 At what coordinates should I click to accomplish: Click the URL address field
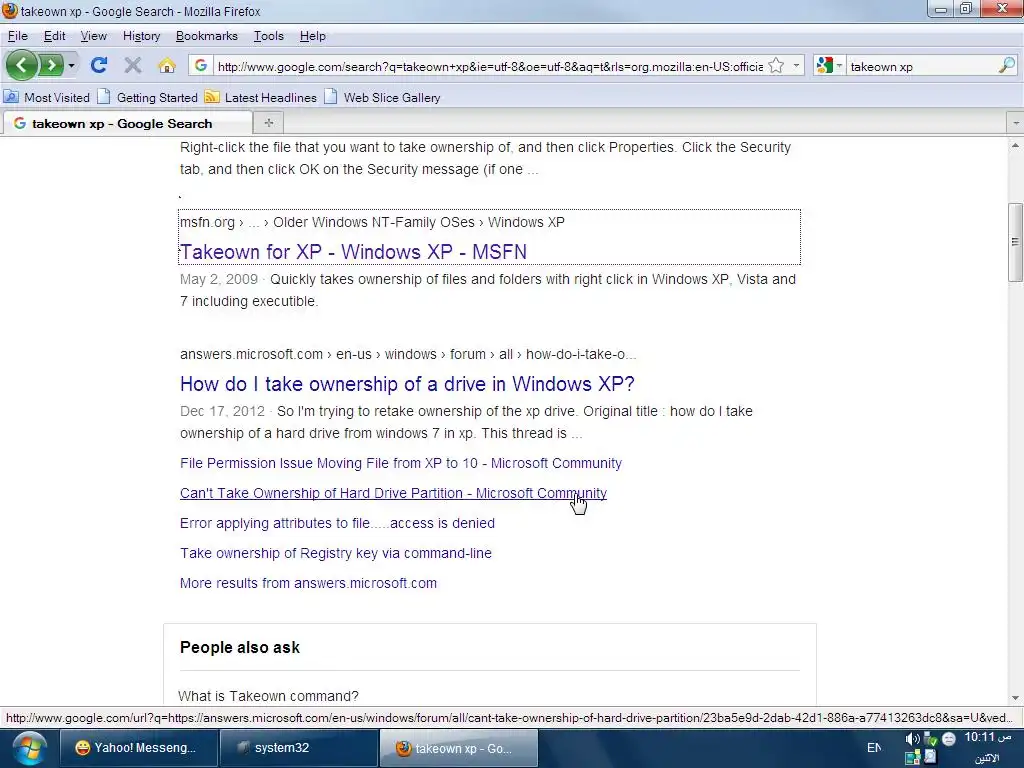490,66
